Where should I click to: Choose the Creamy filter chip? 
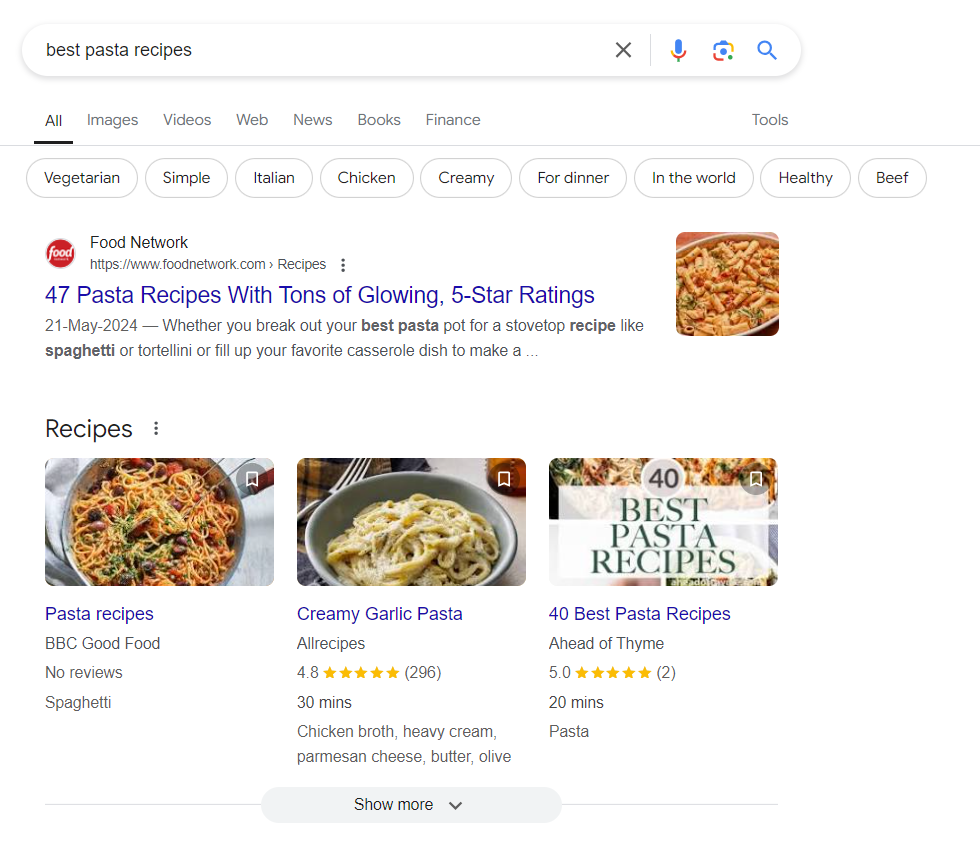(x=466, y=178)
